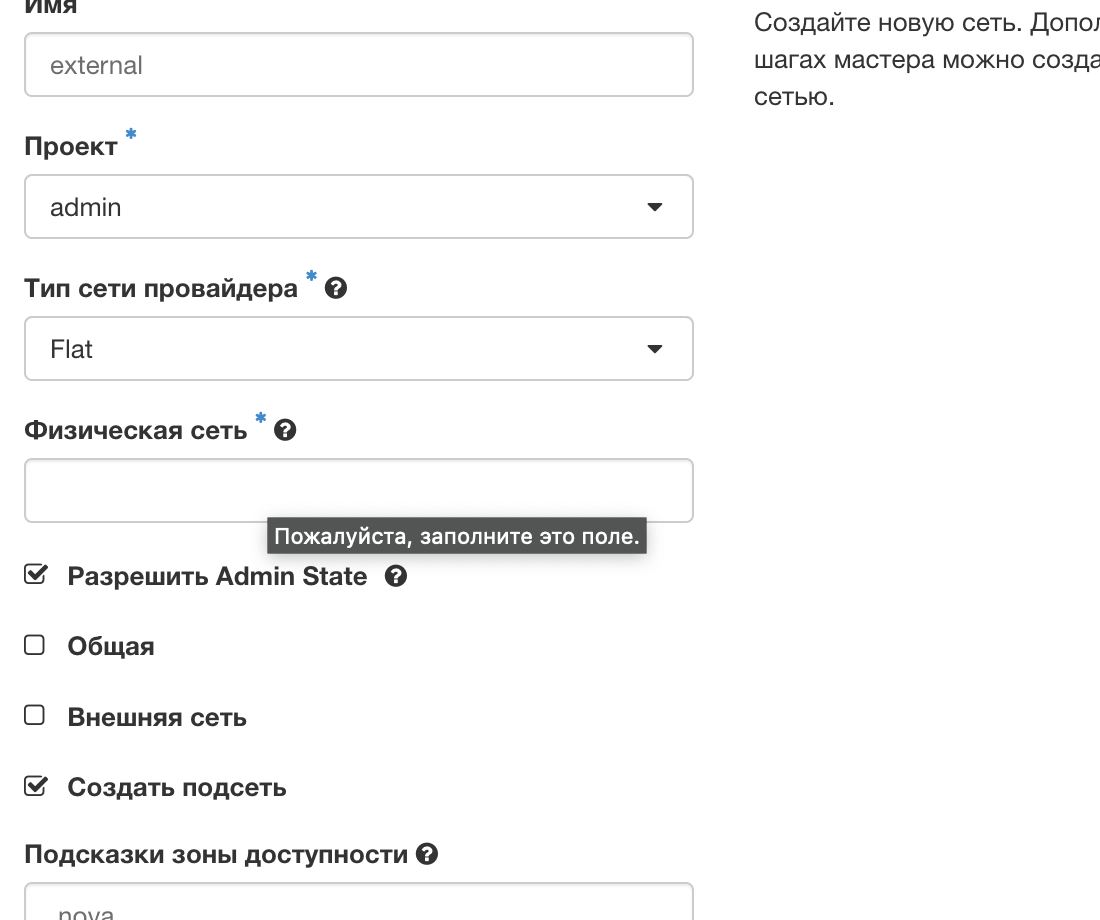Open the Проект dropdown showing admin
The width and height of the screenshot is (1100, 920).
click(358, 207)
